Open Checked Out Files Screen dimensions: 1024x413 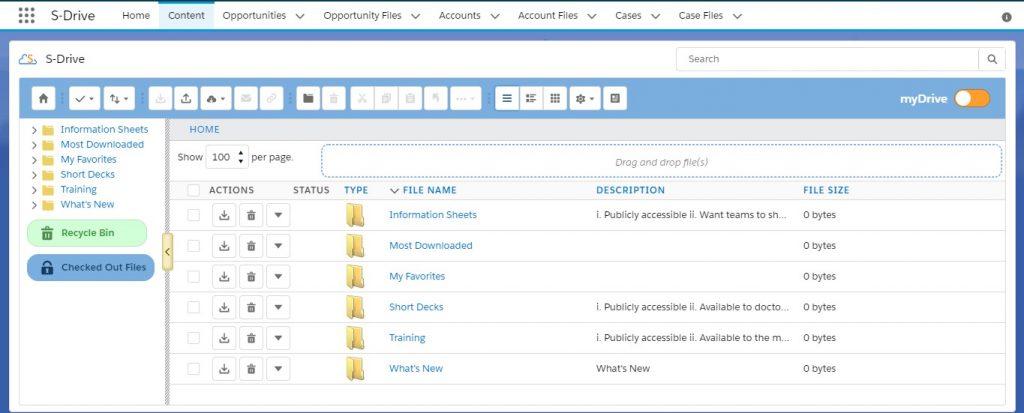point(91,267)
